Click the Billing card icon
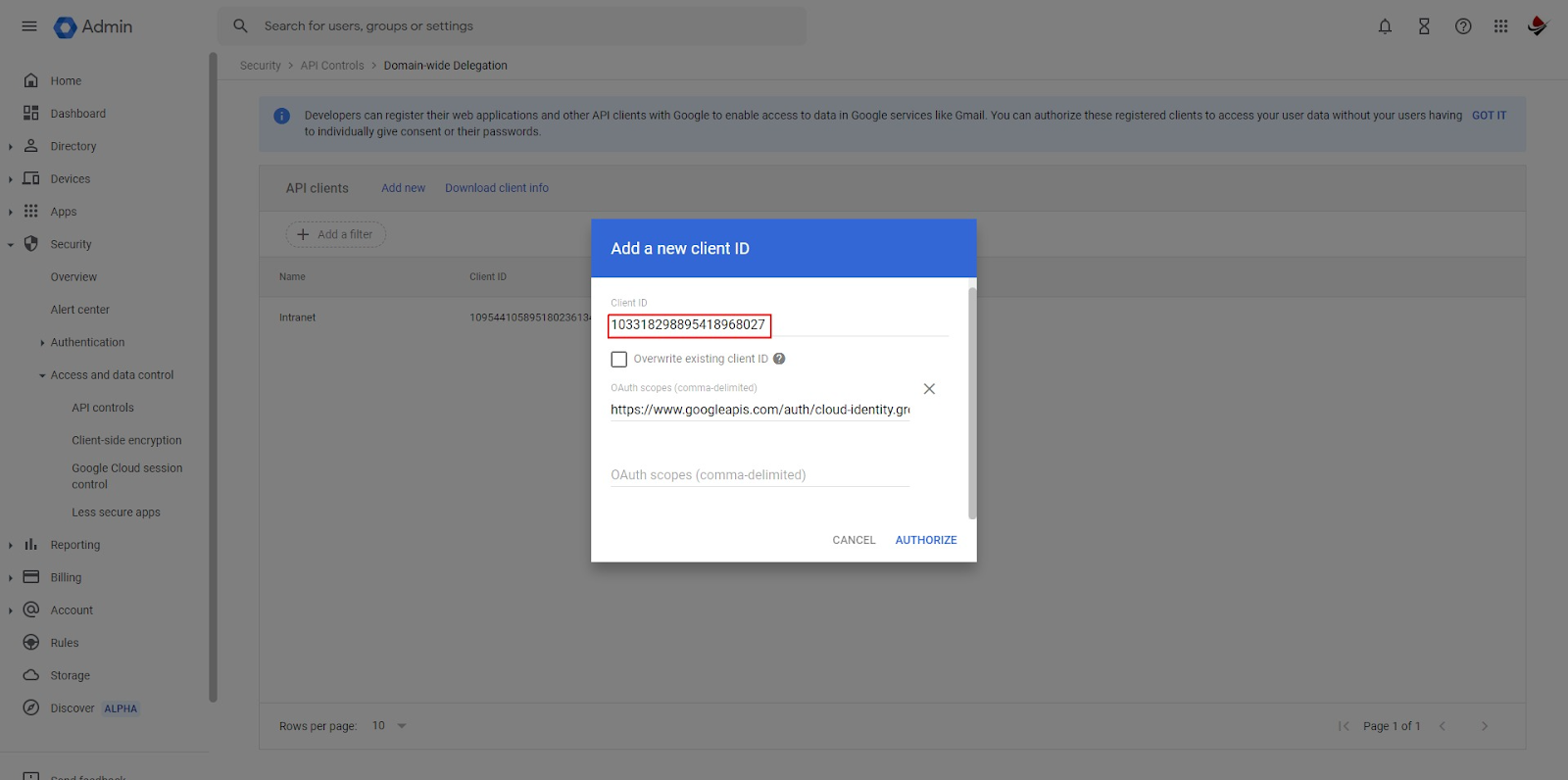 point(31,577)
